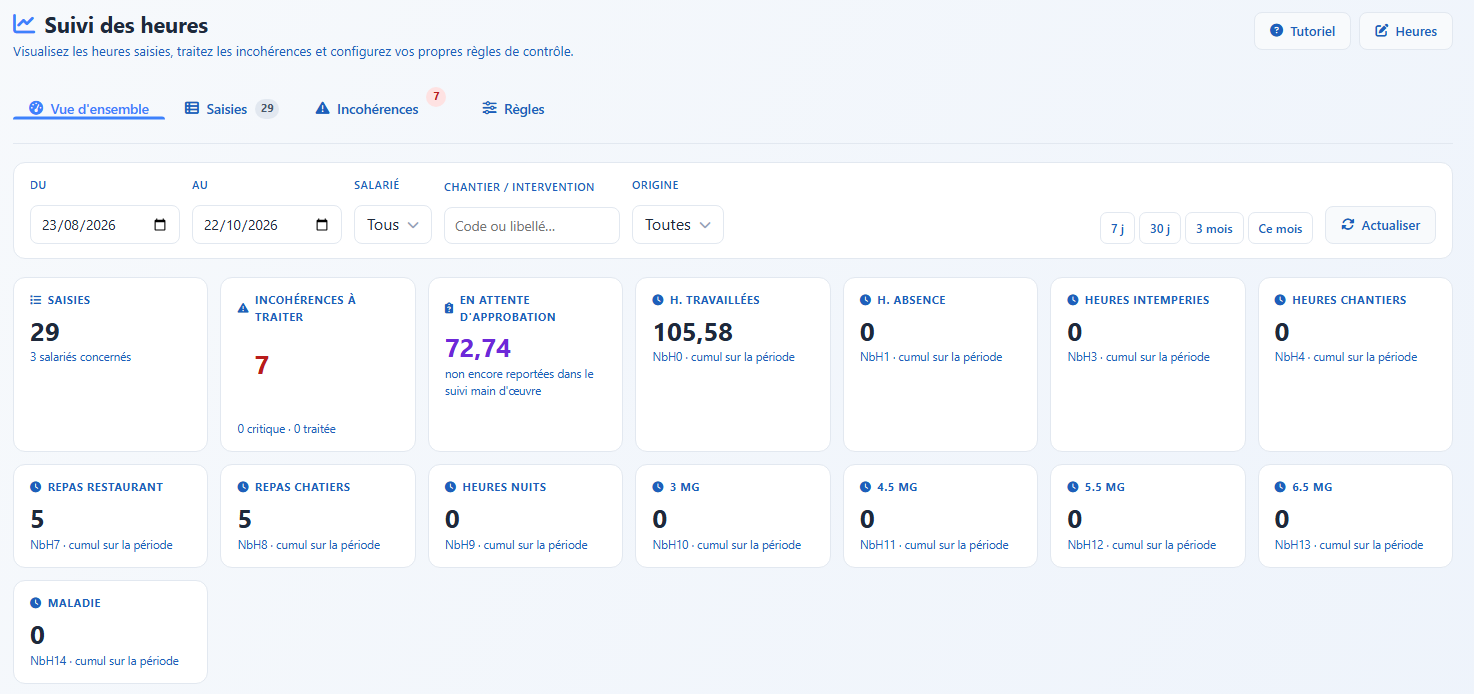The image size is (1474, 694).
Task: Click the chart icon beside Suivi des heures
Action: pyautogui.click(x=24, y=24)
